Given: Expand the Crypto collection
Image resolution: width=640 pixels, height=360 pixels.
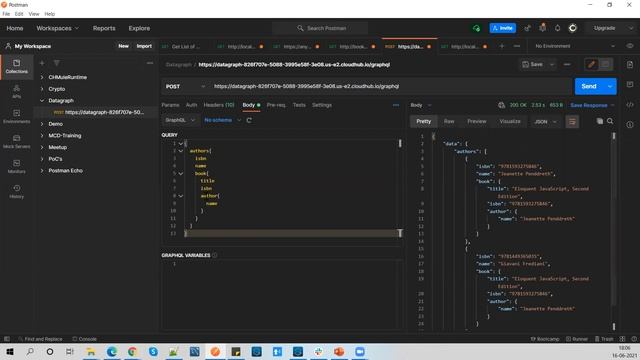Looking at the screenshot, I should coord(42,89).
